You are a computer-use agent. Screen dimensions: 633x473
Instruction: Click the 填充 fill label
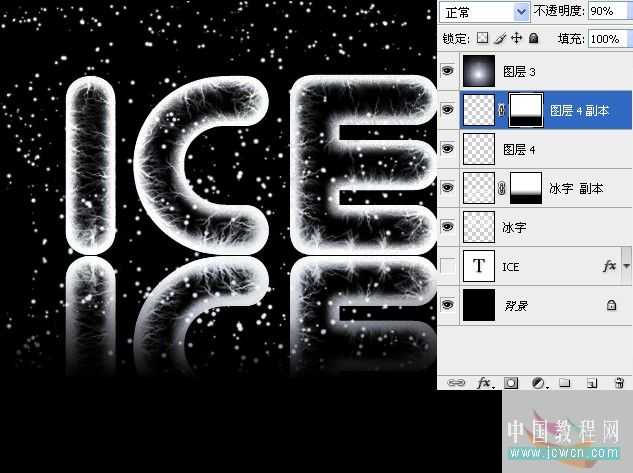(x=571, y=39)
